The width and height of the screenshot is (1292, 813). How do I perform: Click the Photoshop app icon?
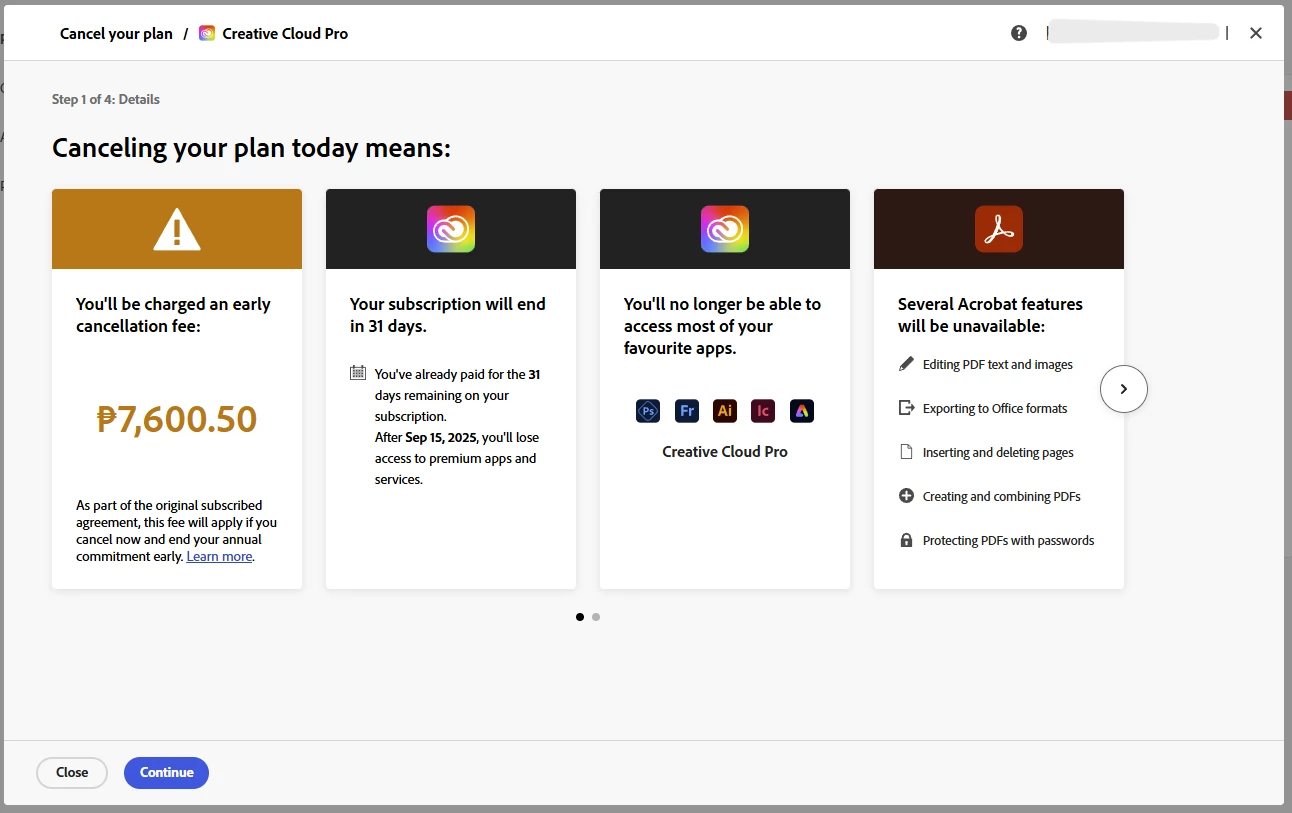(648, 411)
